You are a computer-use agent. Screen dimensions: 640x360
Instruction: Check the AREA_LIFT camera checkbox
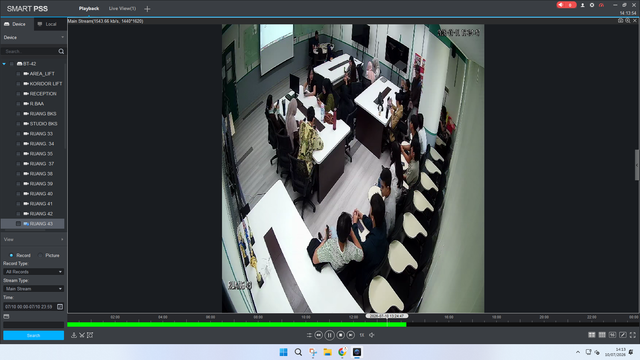tap(18, 74)
